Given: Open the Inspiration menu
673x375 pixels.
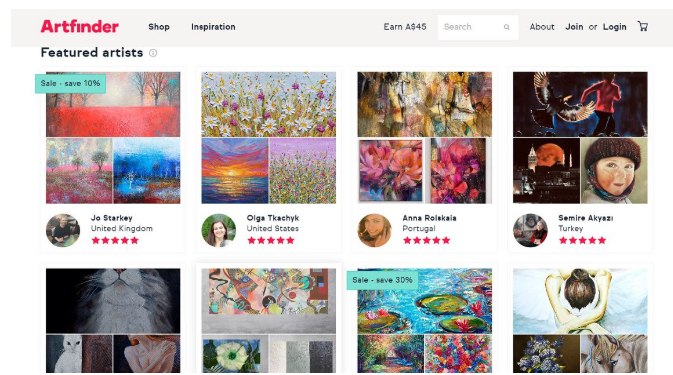Looking at the screenshot, I should point(213,27).
